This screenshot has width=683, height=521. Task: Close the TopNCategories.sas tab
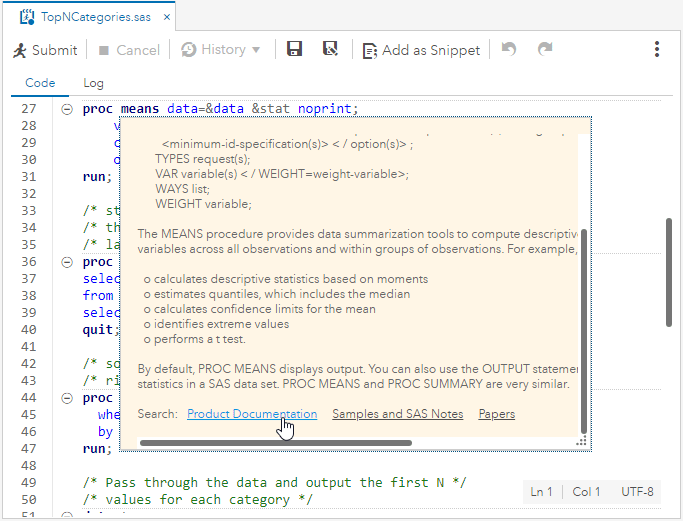[x=166, y=17]
